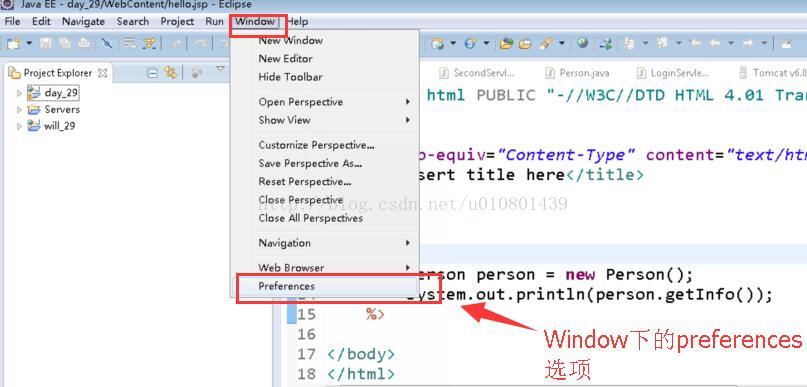Viewport: 807px width, 387px height.
Task: Close the Project Explorer view tab
Action: tap(102, 73)
